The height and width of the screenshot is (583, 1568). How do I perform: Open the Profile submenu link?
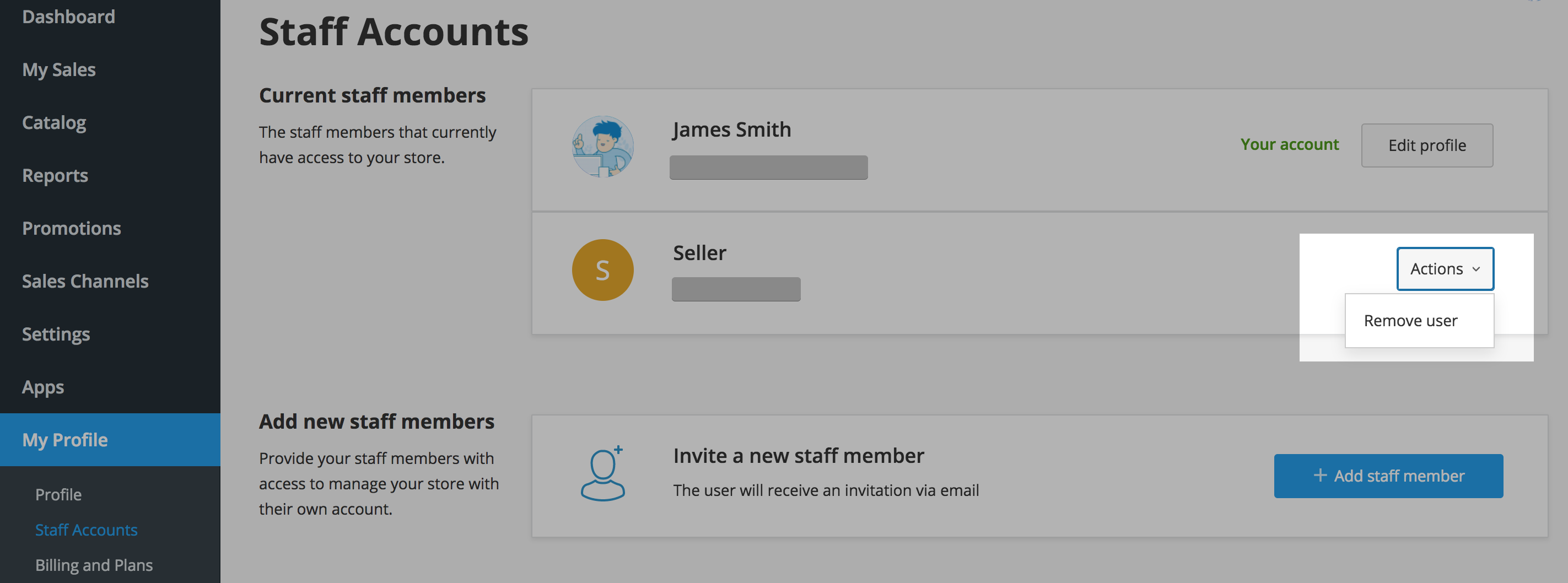pyautogui.click(x=58, y=495)
